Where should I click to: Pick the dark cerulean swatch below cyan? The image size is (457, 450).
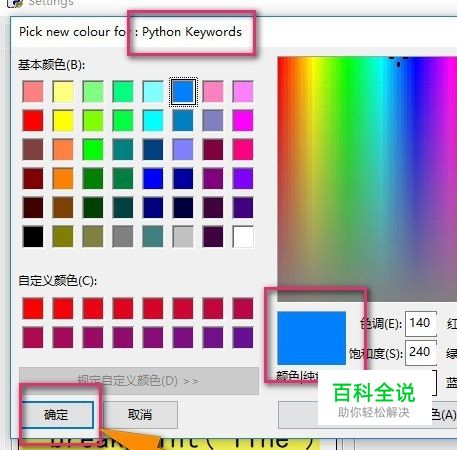[153, 149]
